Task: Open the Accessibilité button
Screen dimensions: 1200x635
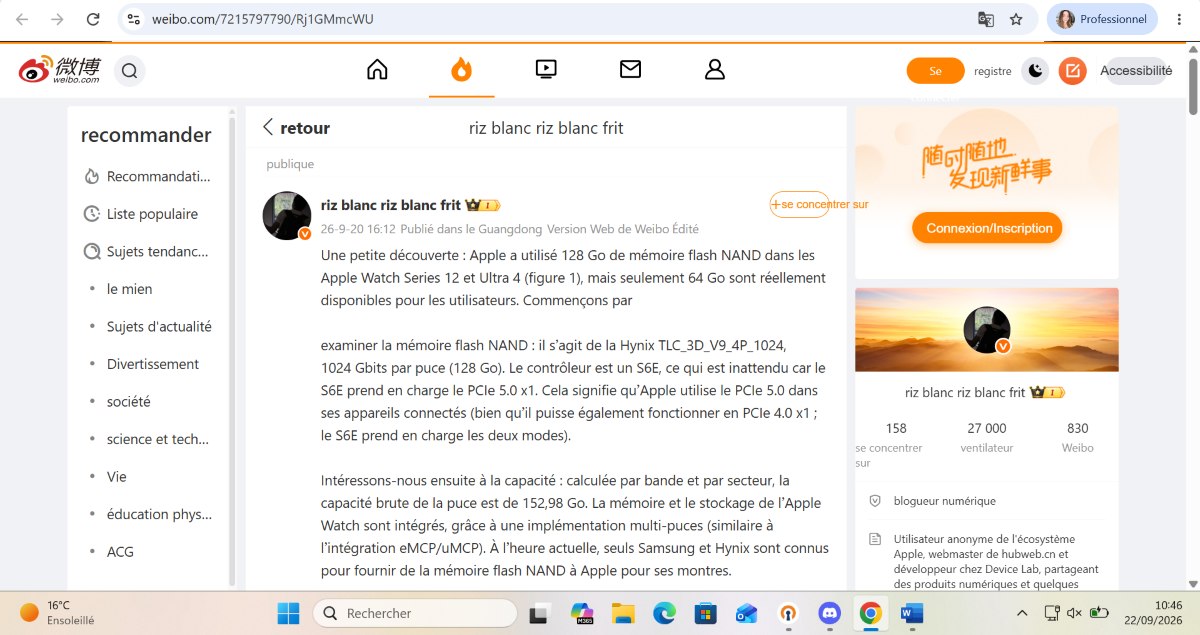Action: [x=1136, y=71]
